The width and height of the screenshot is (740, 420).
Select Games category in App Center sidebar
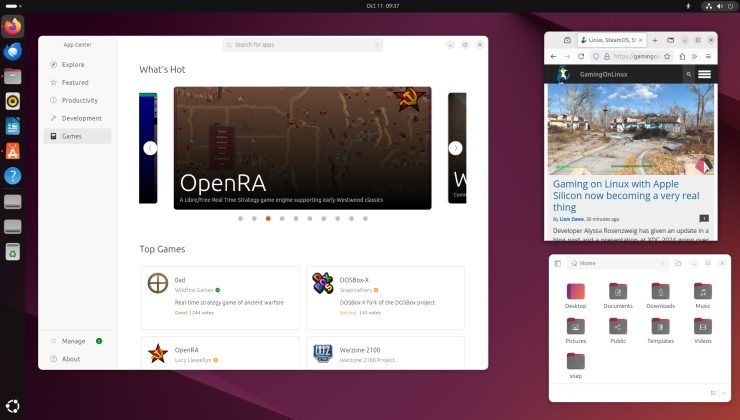pos(77,136)
